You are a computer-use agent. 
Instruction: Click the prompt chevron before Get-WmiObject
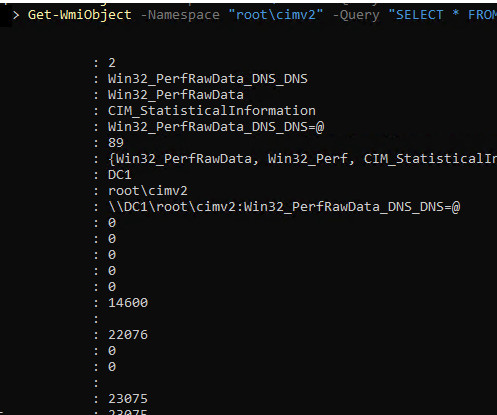(16, 15)
